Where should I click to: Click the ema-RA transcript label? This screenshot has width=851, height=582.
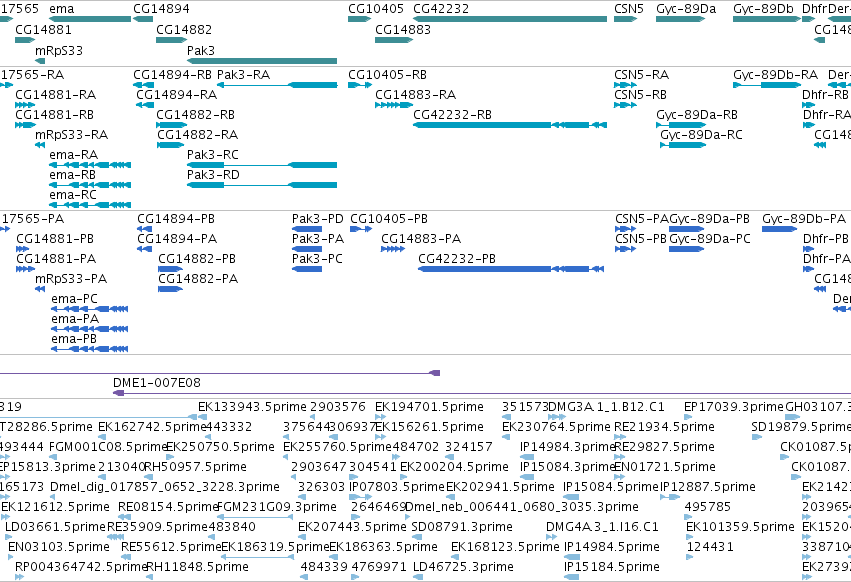click(73, 155)
